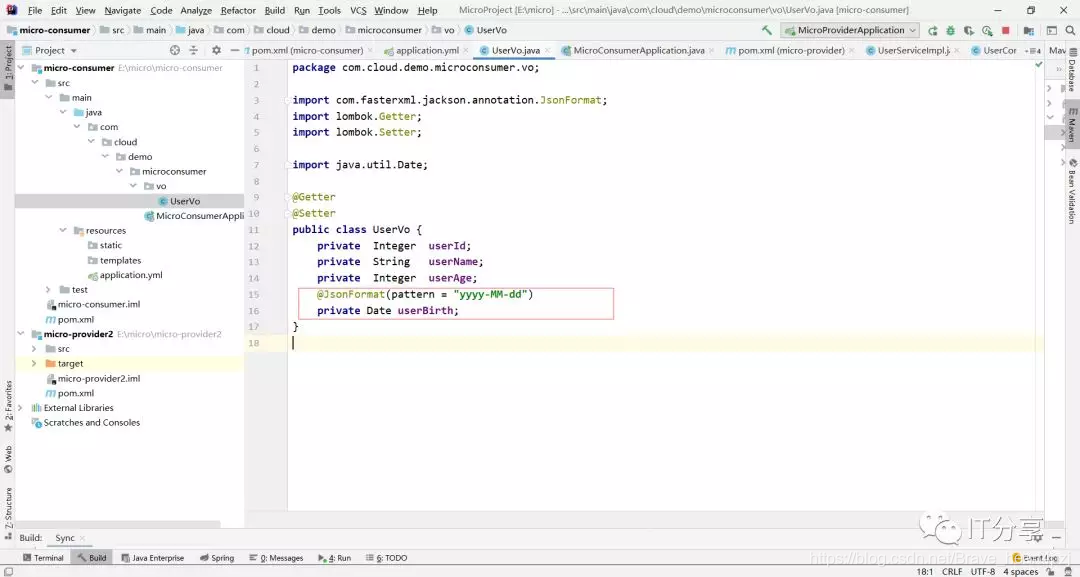The image size is (1080, 577).
Task: Open the Event Log
Action: (1035, 558)
